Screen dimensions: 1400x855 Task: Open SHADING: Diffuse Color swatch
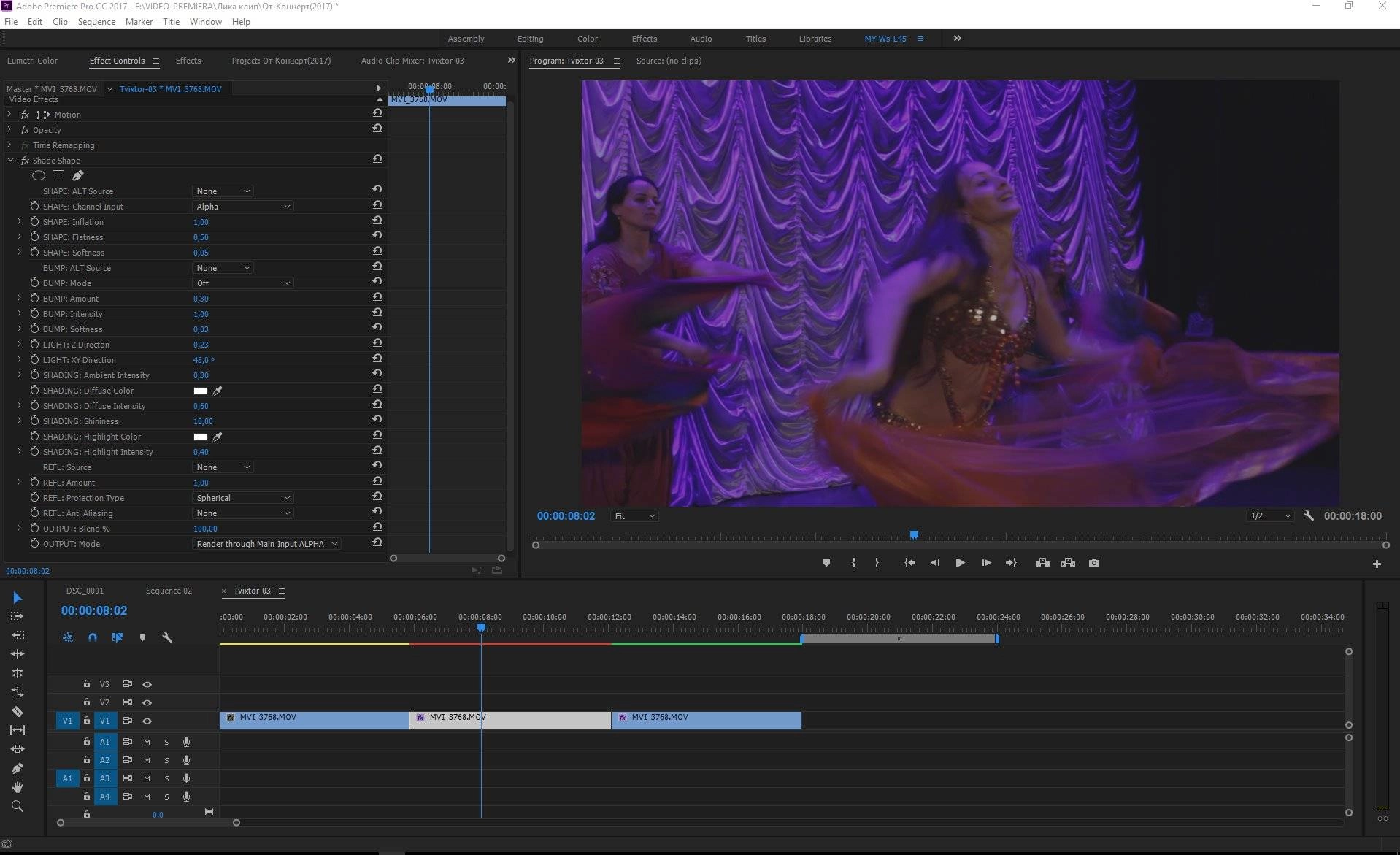tap(200, 391)
